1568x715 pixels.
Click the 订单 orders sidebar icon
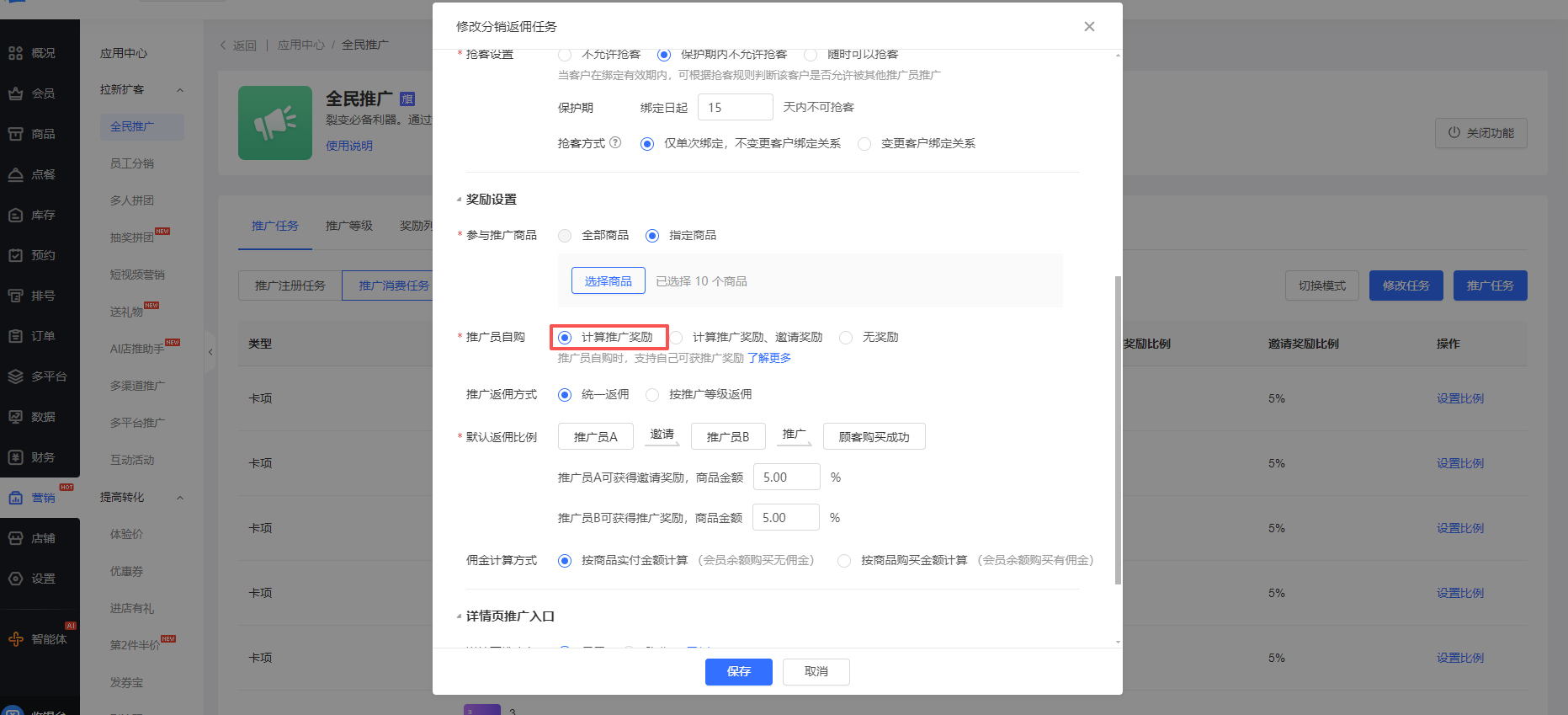tap(16, 336)
